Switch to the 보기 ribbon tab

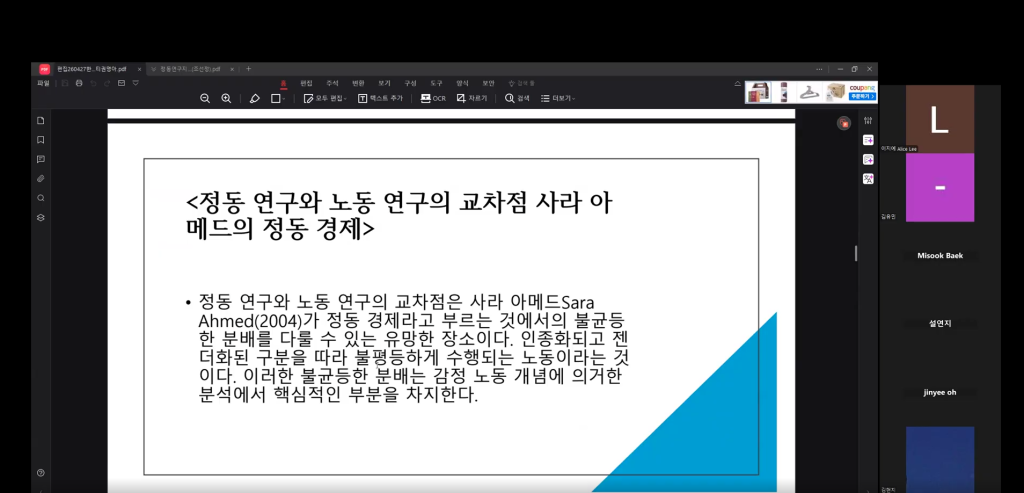(x=384, y=84)
